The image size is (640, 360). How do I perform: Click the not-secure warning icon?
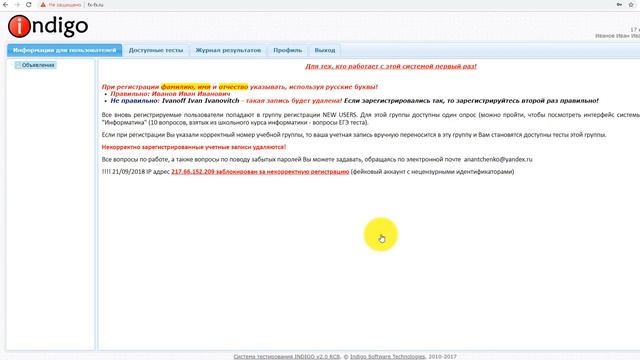(43, 5)
